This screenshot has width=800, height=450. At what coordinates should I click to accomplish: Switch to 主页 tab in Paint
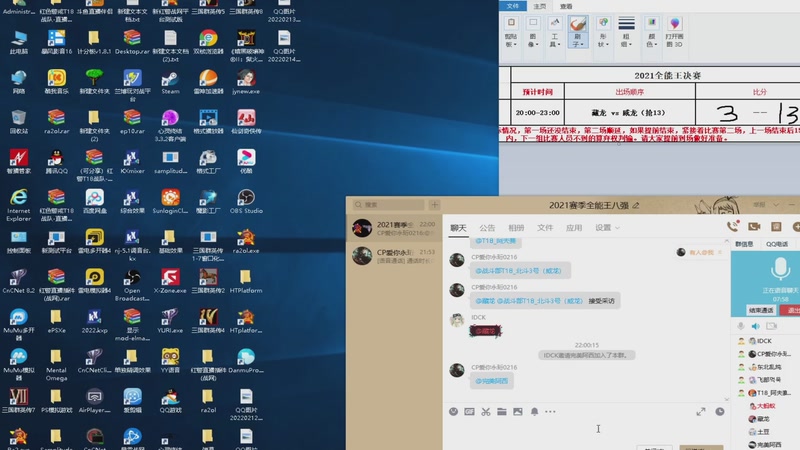(540, 6)
